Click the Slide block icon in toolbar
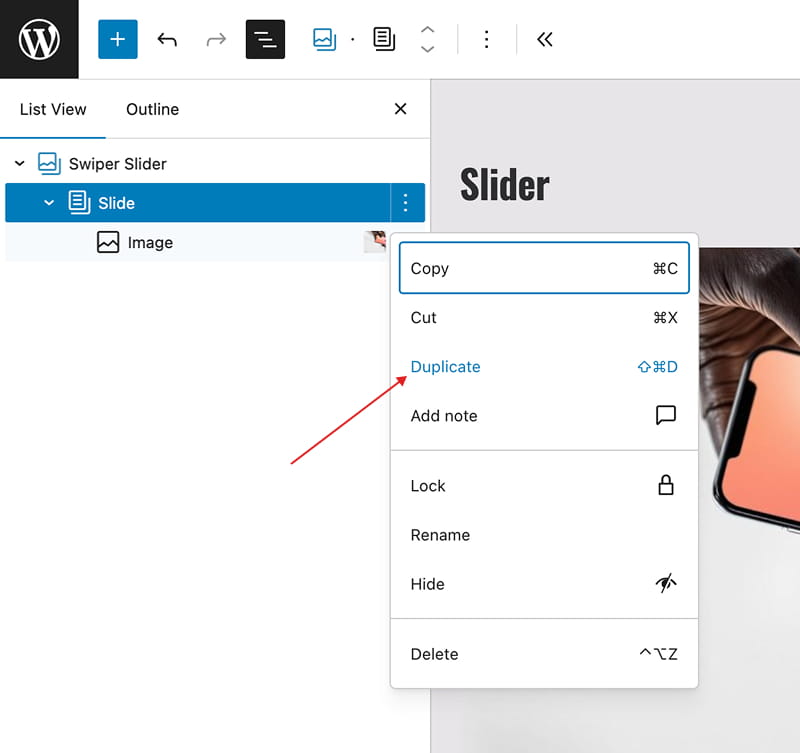 384,39
